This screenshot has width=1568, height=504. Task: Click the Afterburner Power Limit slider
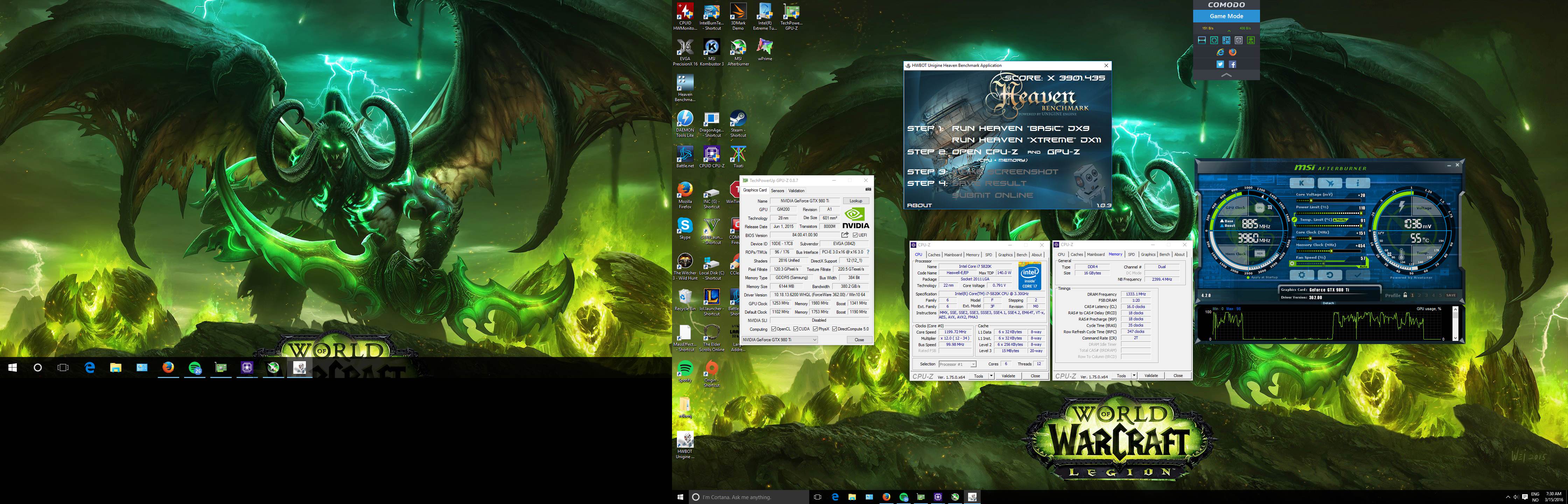pos(1329,213)
